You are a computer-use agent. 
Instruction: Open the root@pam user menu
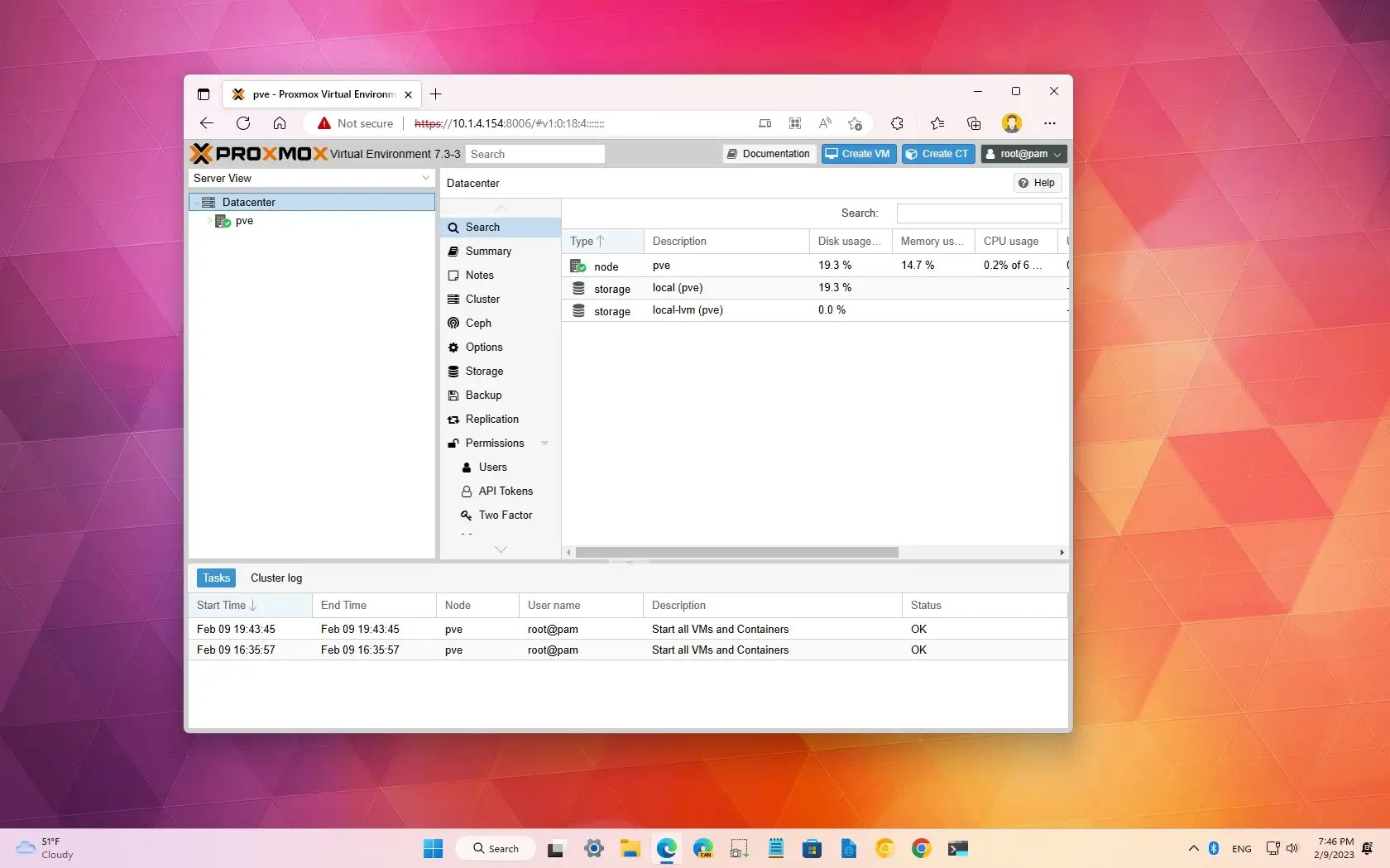coord(1023,154)
